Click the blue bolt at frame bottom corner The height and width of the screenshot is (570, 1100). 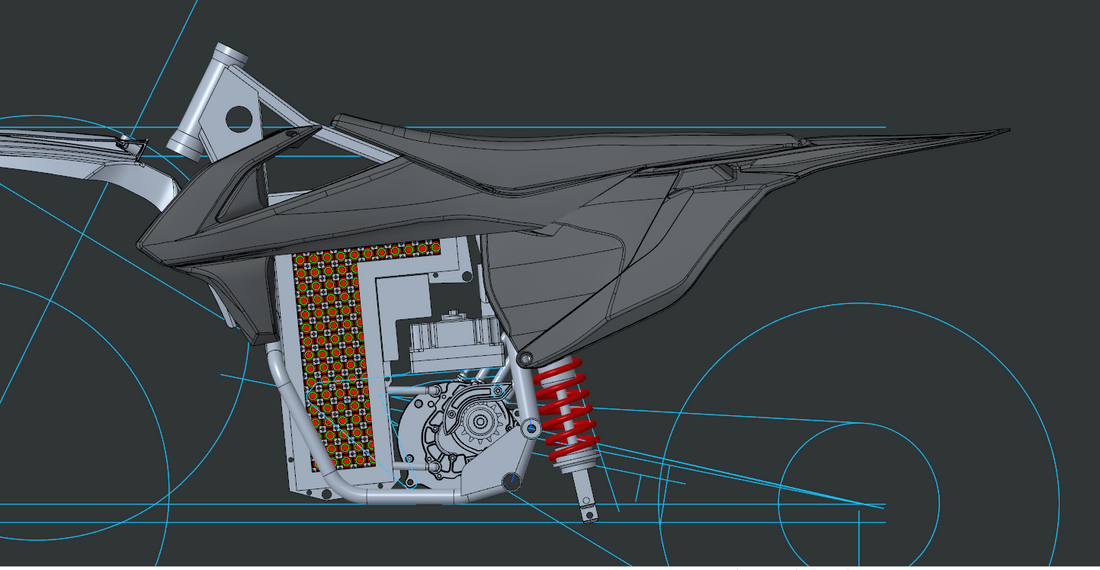tap(513, 482)
